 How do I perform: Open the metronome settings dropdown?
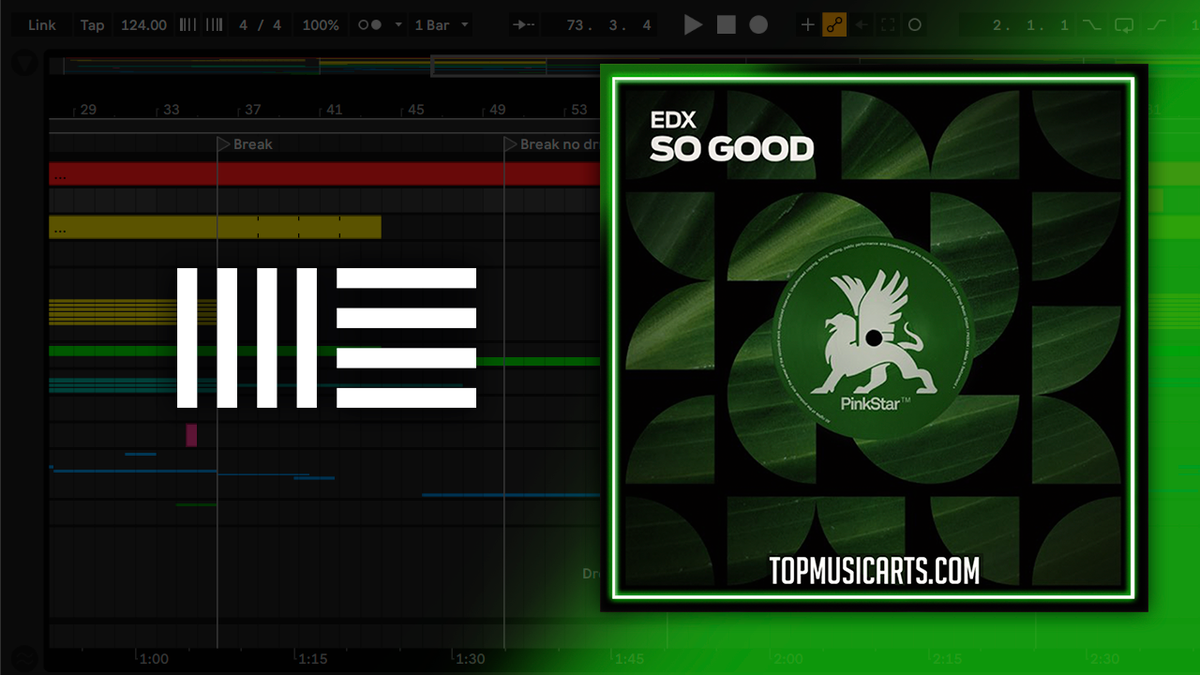(x=397, y=24)
